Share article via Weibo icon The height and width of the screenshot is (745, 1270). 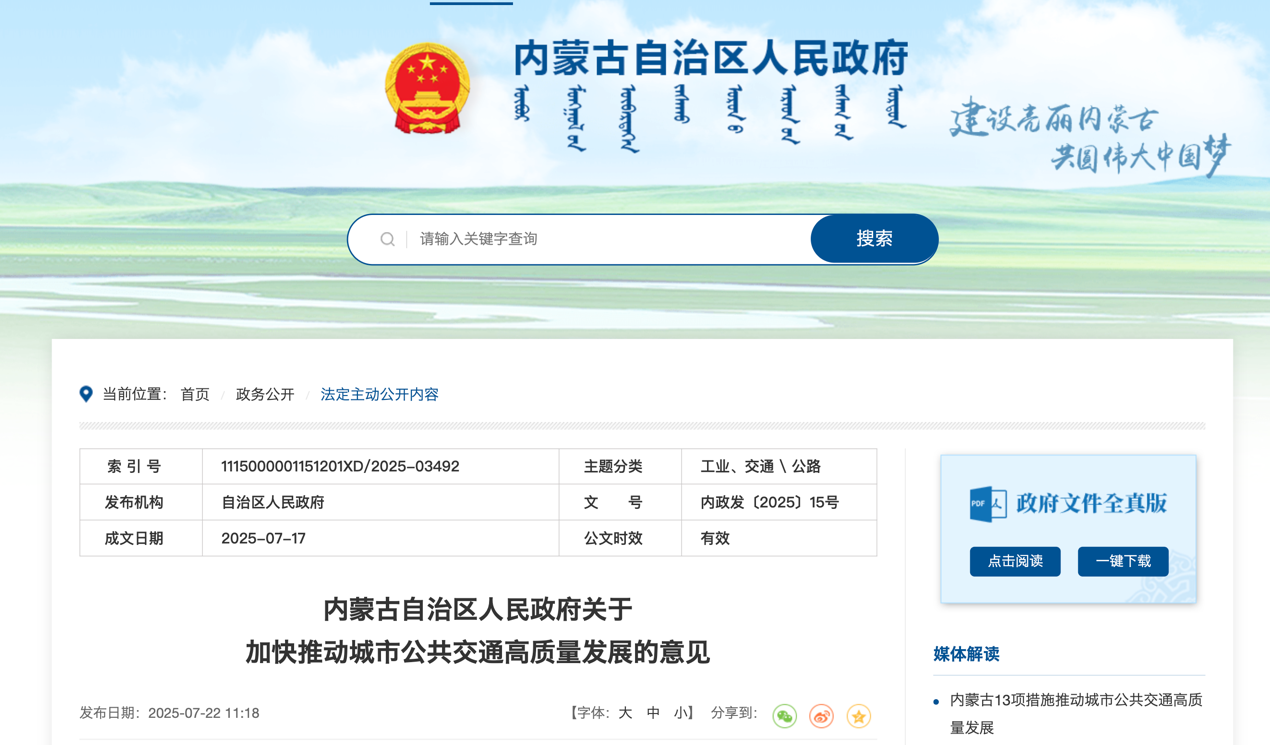(x=821, y=716)
